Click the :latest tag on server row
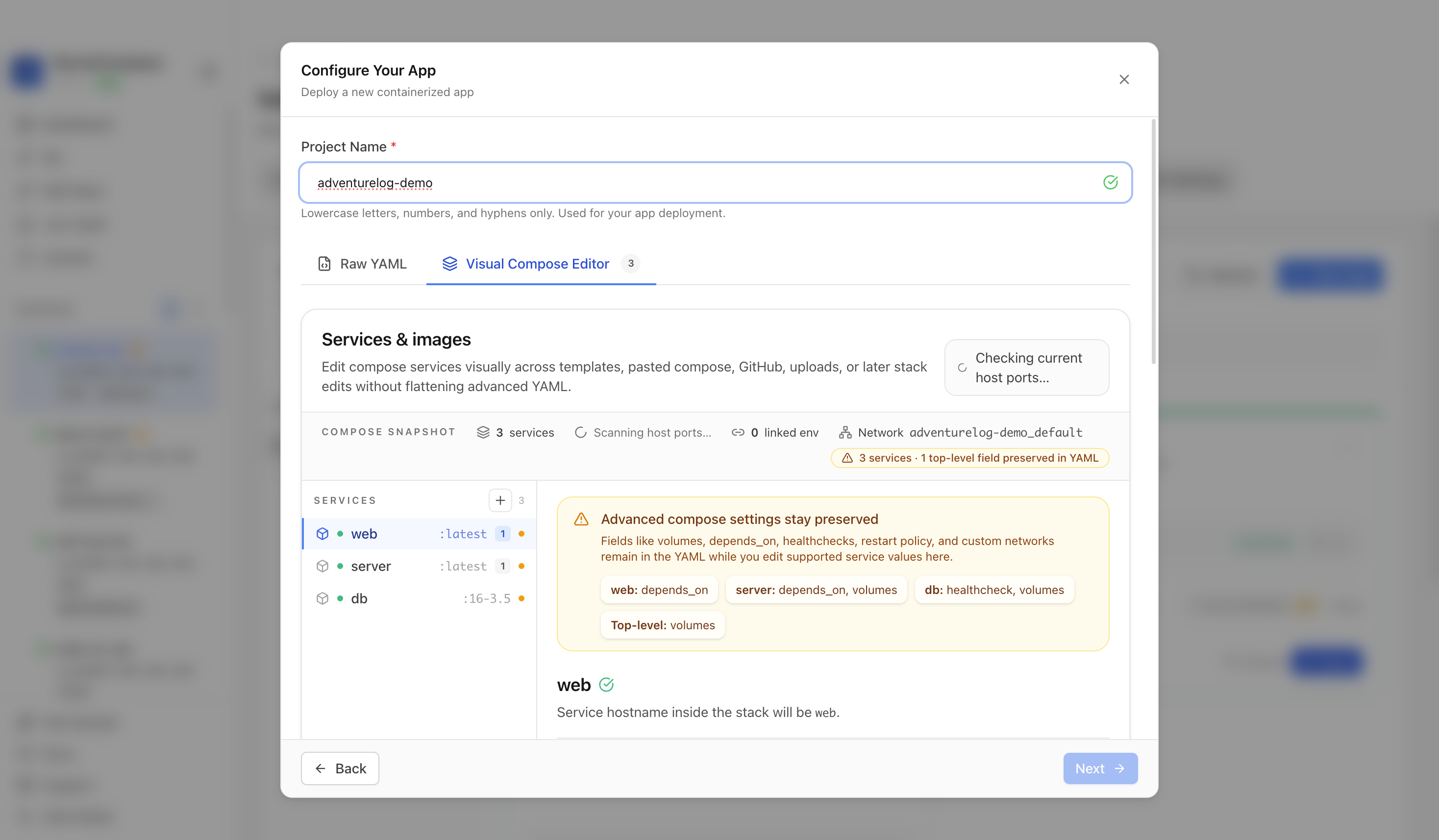Viewport: 1439px width, 840px height. click(463, 566)
